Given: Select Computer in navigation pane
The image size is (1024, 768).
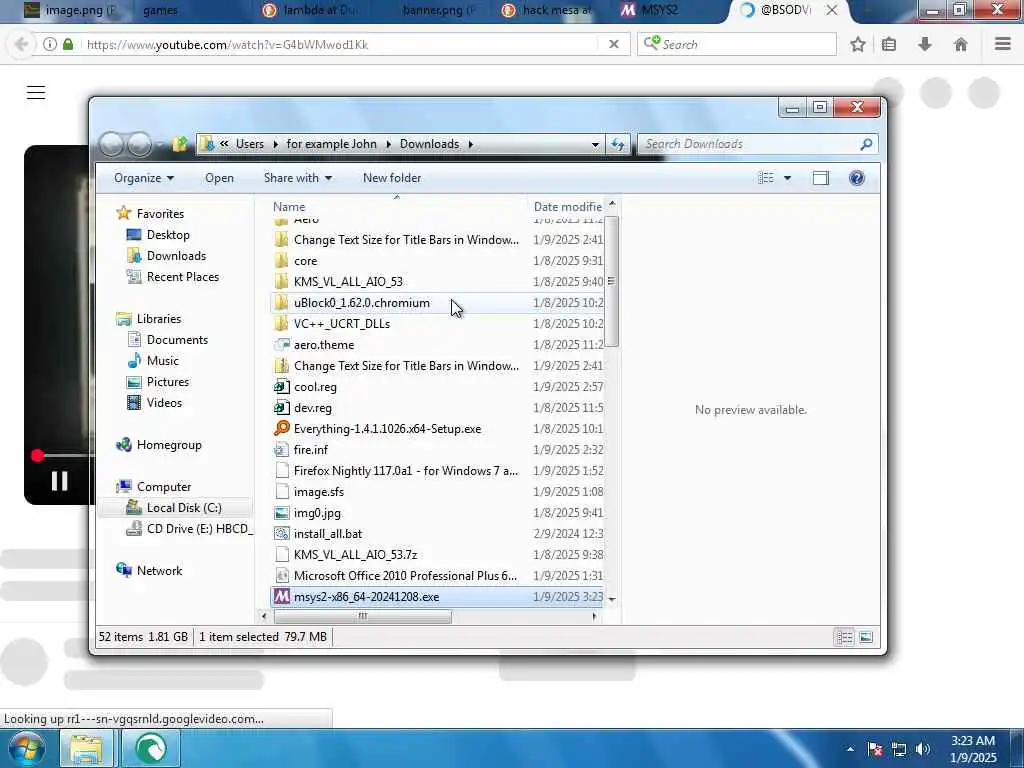Looking at the screenshot, I should (x=164, y=487).
